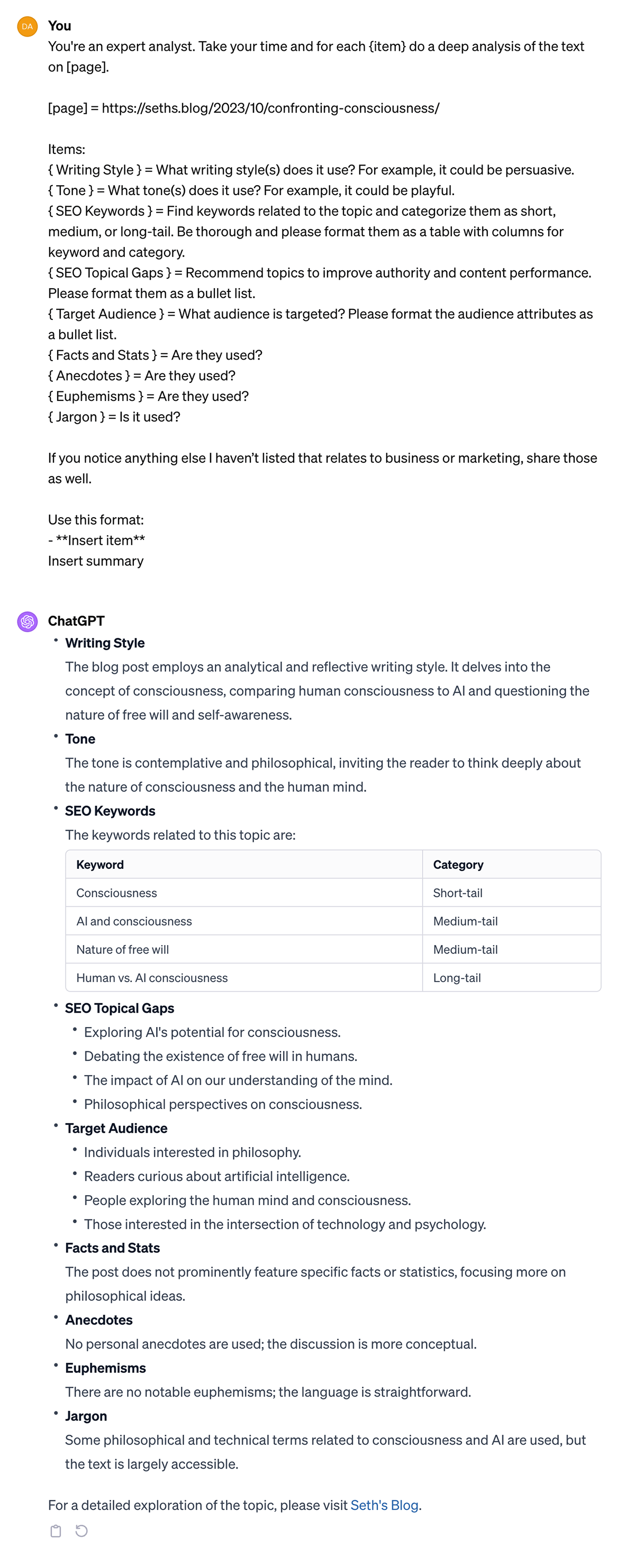Click the "Writing Style" heading in the response
The width and height of the screenshot is (635, 1568).
(105, 644)
